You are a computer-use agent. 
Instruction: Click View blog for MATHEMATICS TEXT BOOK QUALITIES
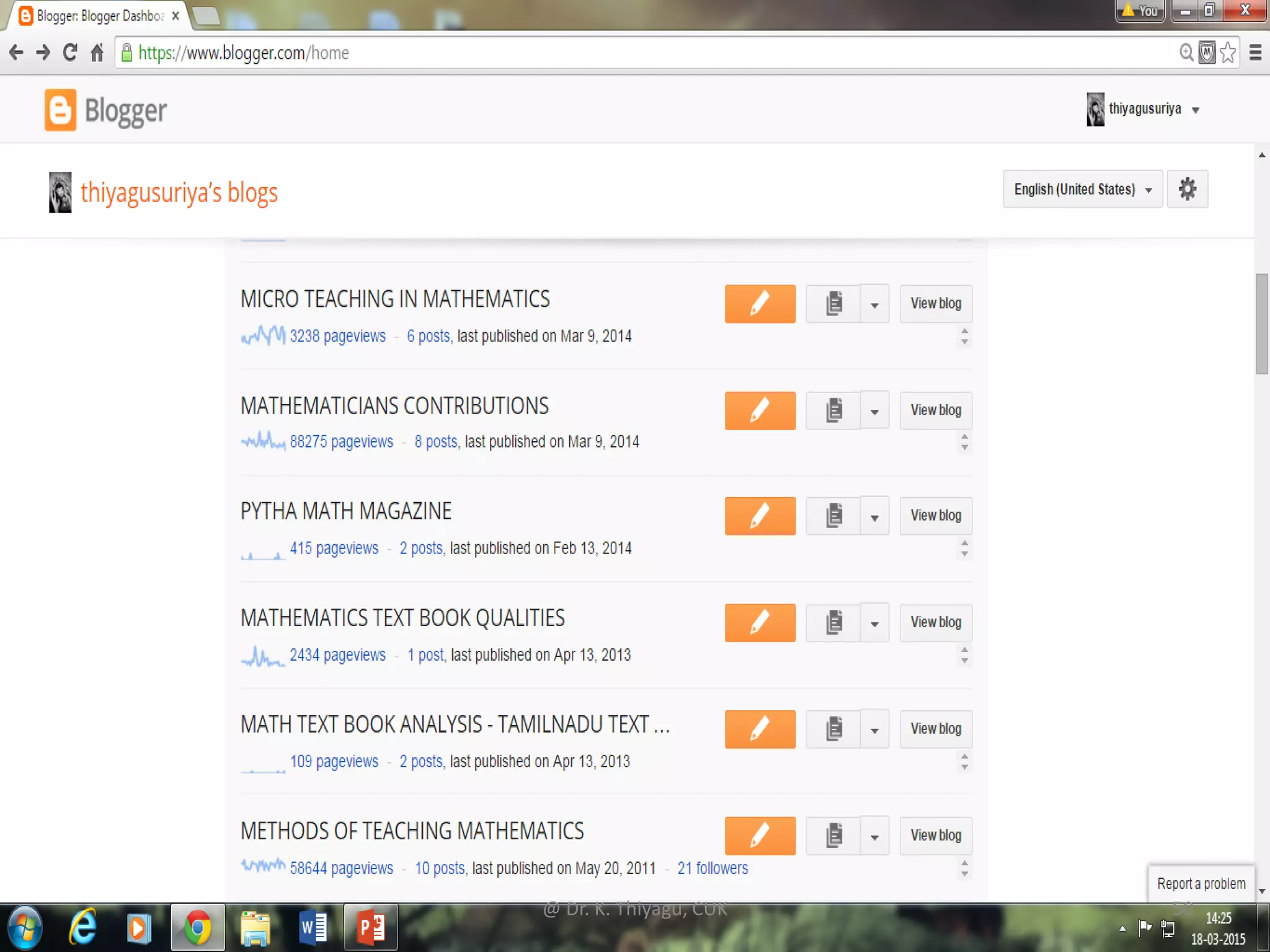point(935,622)
